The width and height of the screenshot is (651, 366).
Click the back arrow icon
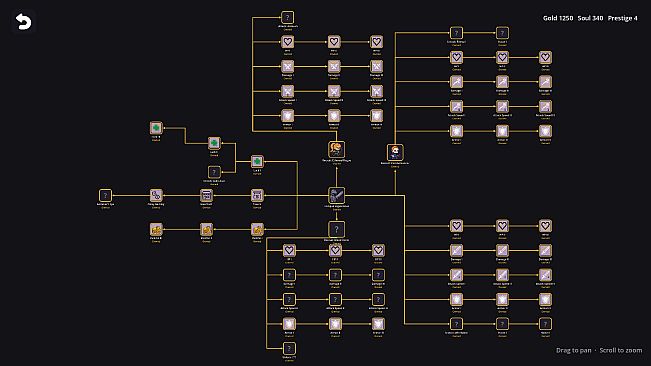23,22
